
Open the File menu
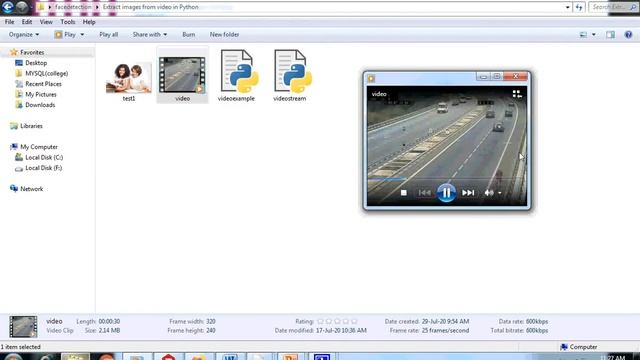pos(9,22)
